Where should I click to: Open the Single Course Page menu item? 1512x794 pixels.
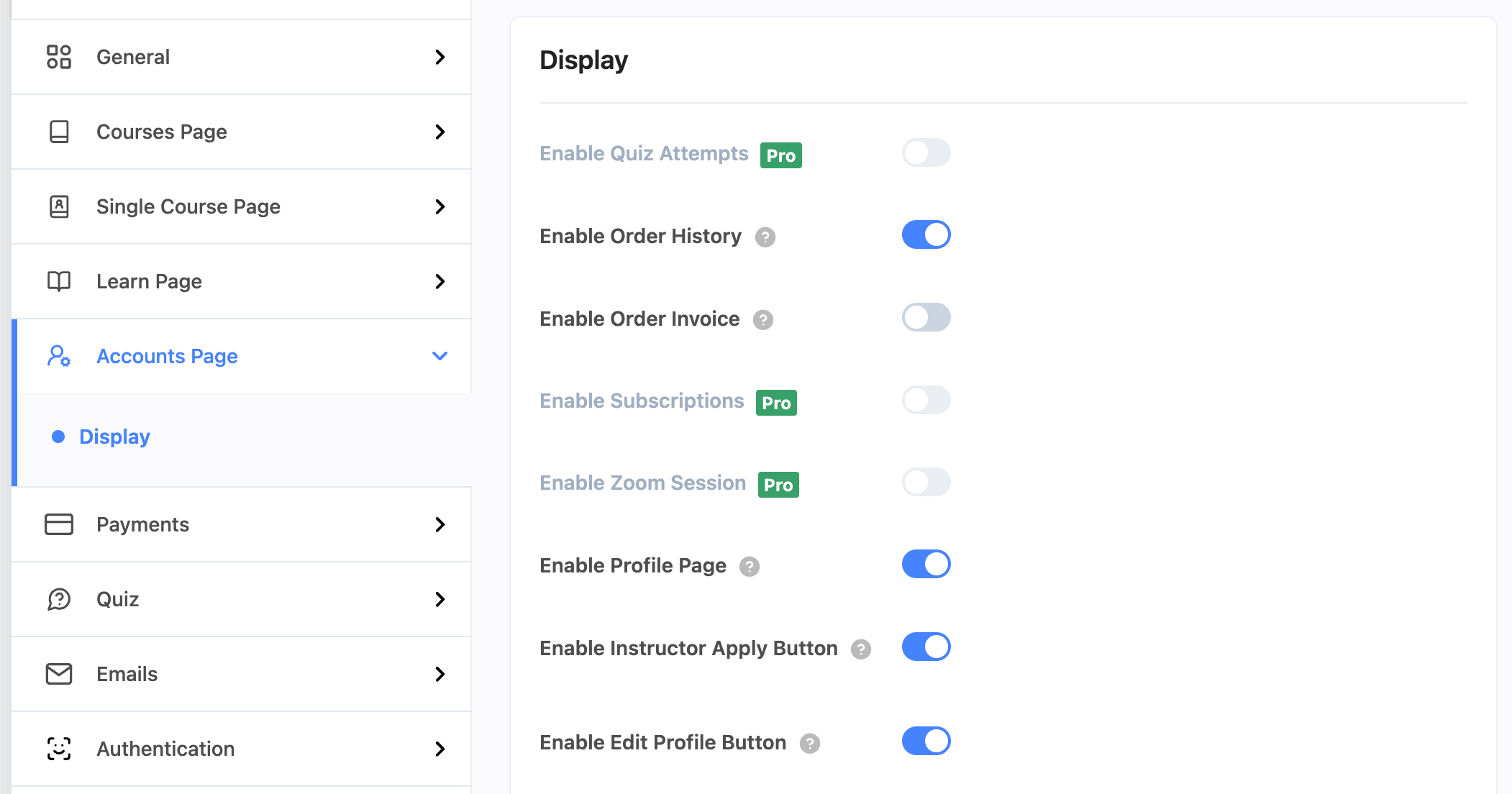coord(188,206)
